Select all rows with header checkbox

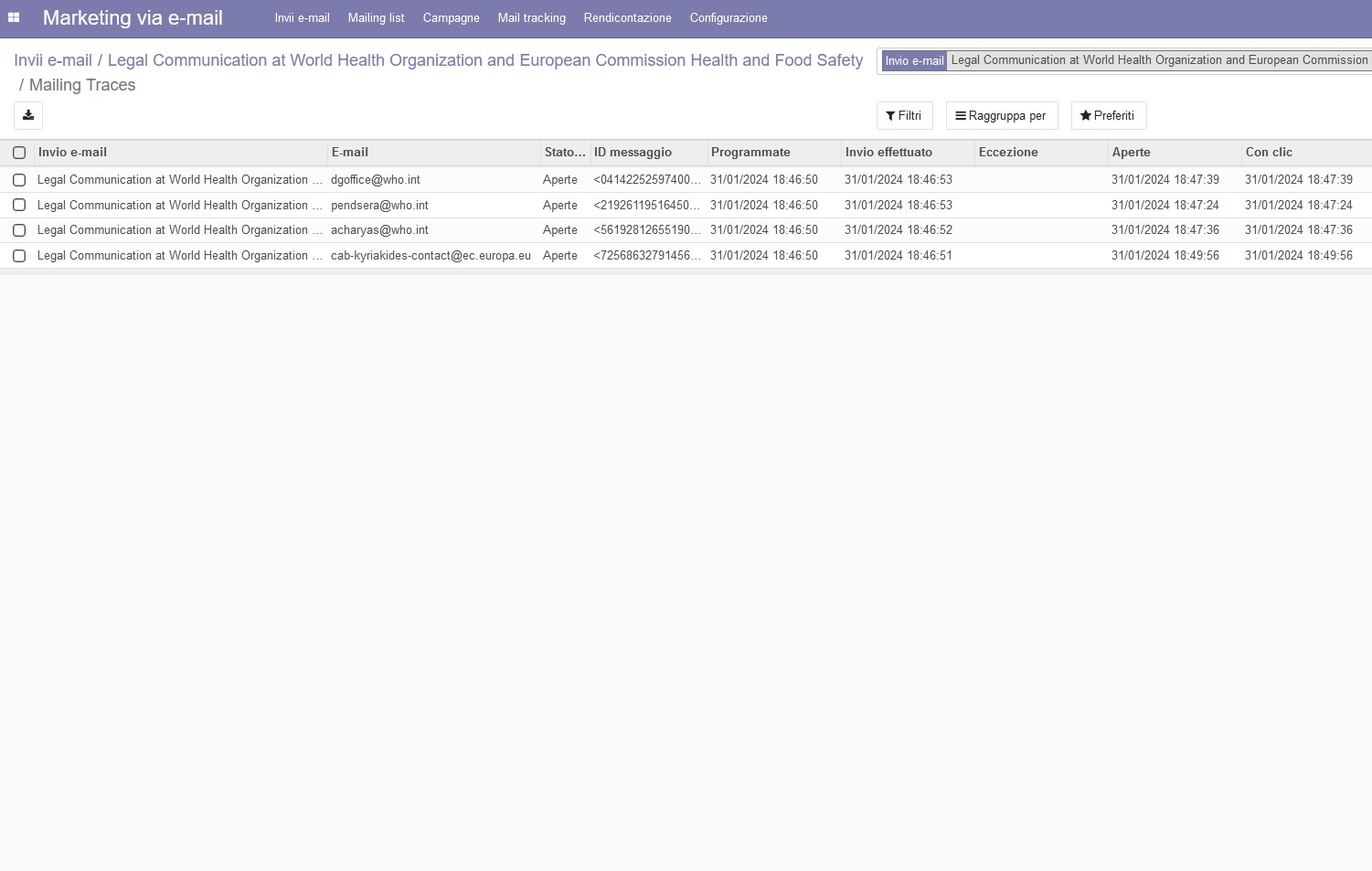click(19, 153)
